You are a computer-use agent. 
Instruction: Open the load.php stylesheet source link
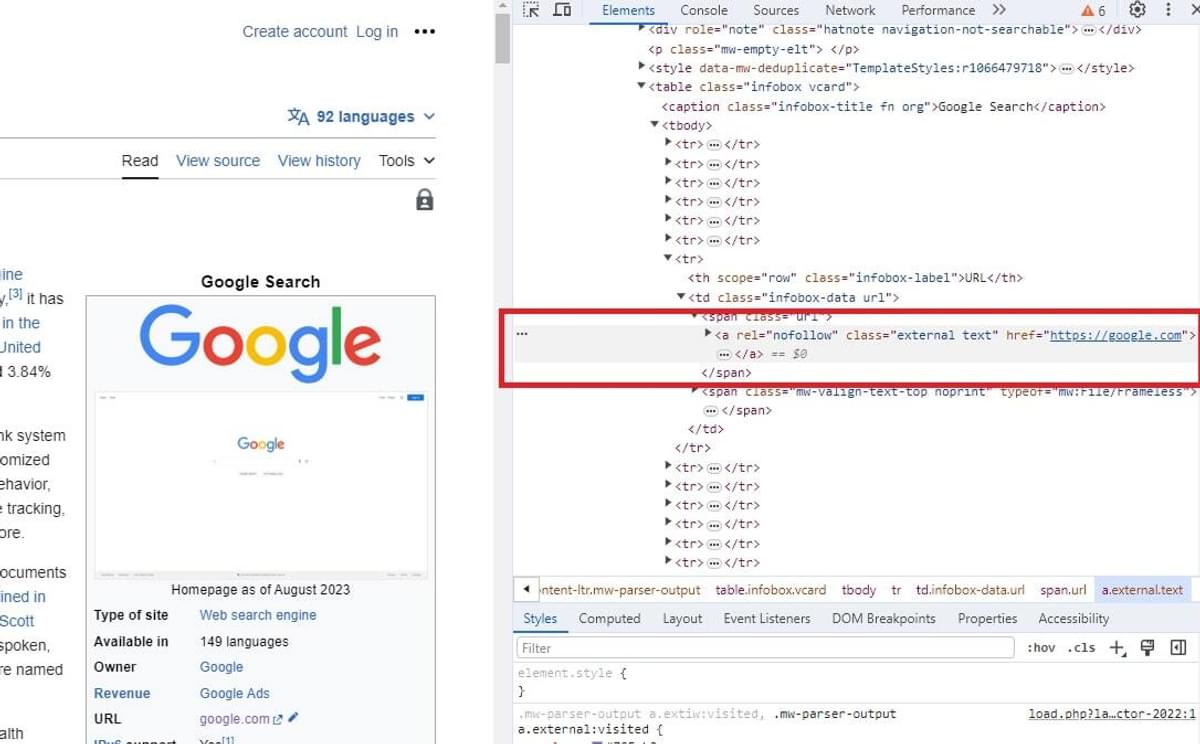[x=1112, y=714]
